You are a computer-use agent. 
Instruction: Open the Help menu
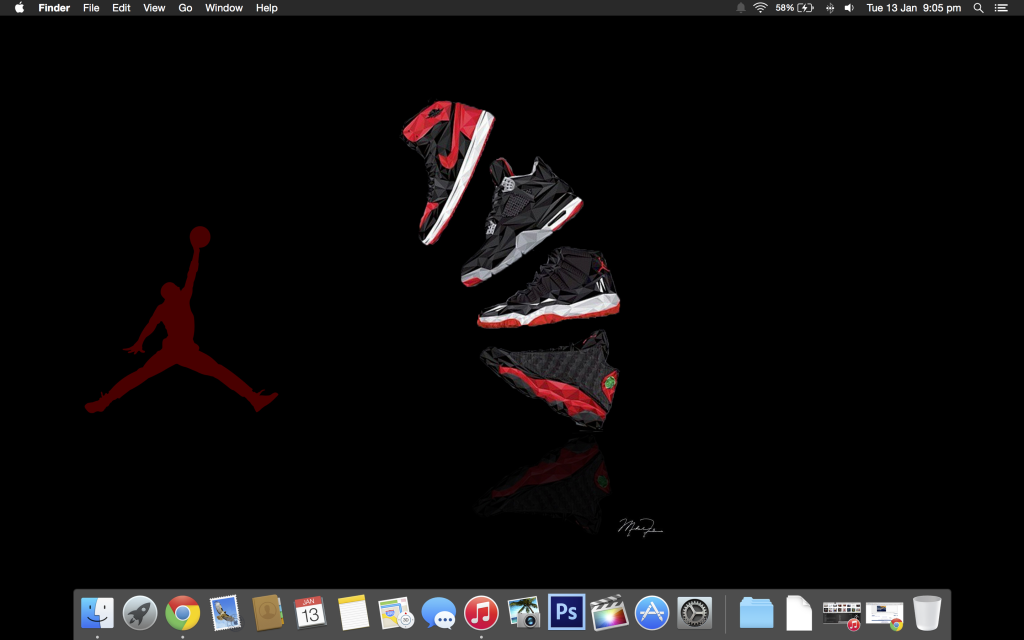click(266, 8)
